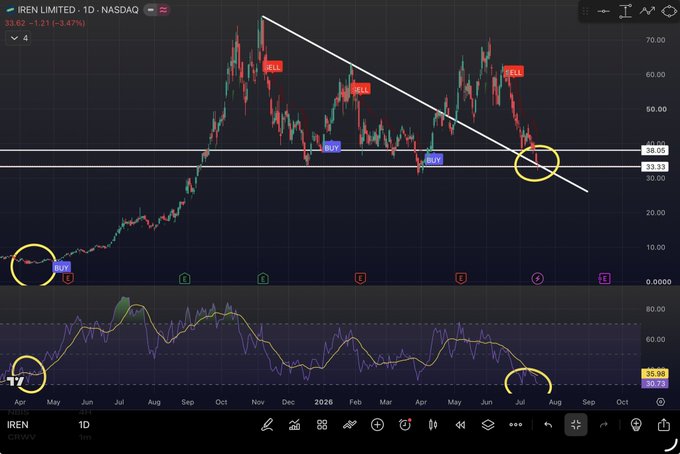Click the 70.00 price axis label

tap(655, 40)
